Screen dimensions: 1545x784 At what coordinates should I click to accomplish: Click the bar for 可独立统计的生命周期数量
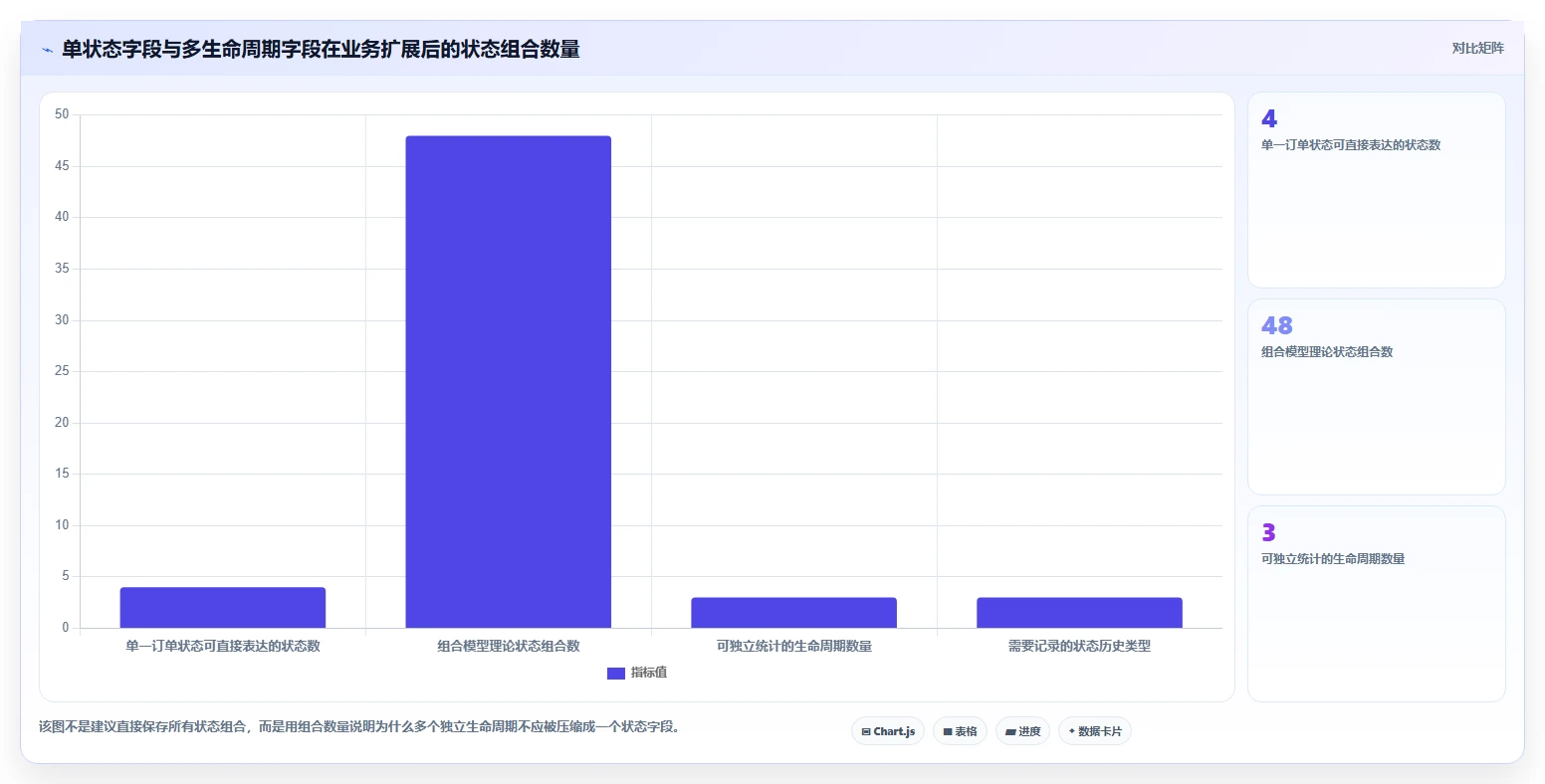tap(794, 613)
